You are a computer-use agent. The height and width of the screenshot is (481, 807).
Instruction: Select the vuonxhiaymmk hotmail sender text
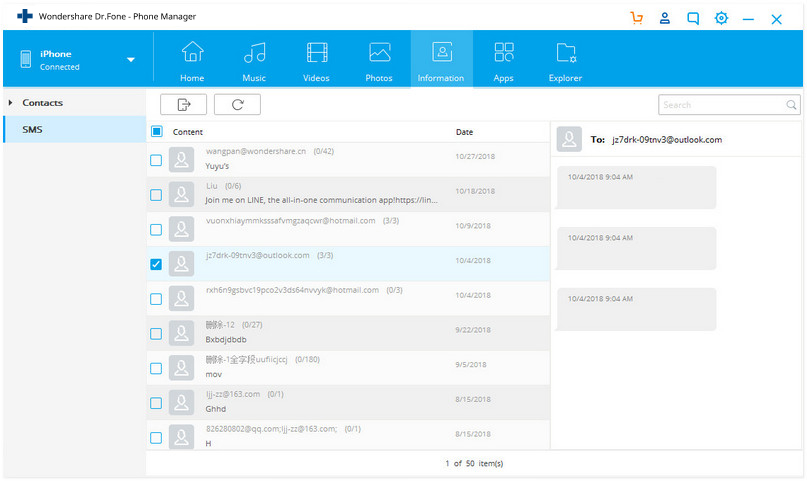pyautogui.click(x=290, y=221)
